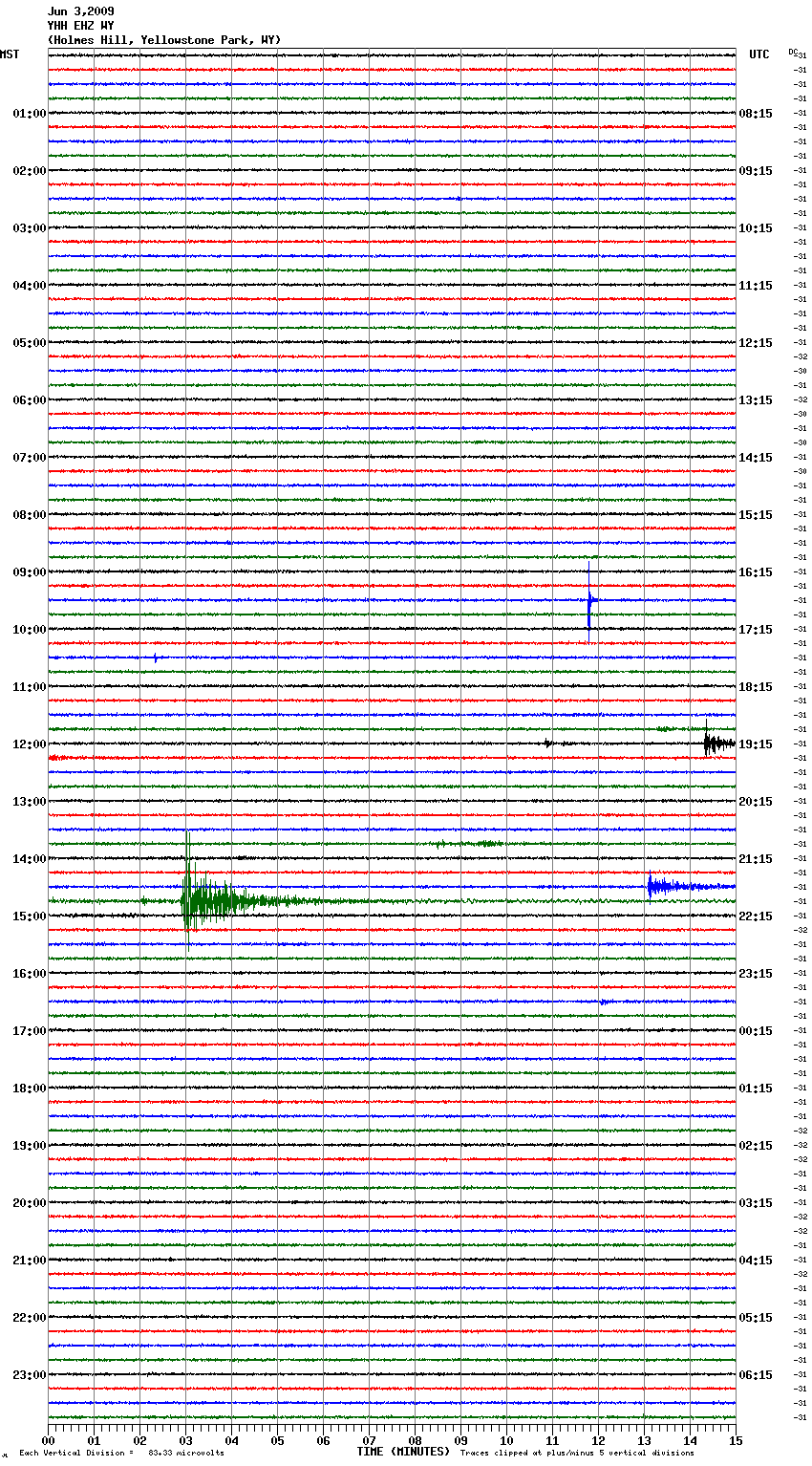Click the minute axis tick label 13
Image resolution: width=812 pixels, height=1466 pixels.
click(x=644, y=1440)
